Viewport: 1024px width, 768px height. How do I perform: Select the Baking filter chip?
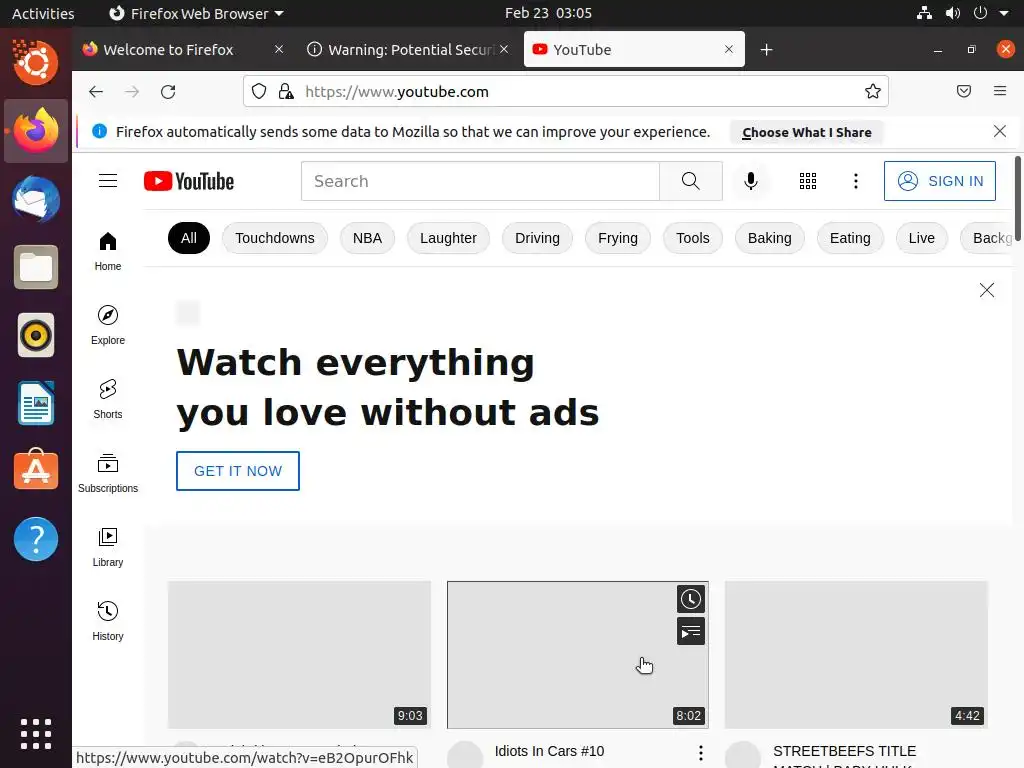click(769, 238)
